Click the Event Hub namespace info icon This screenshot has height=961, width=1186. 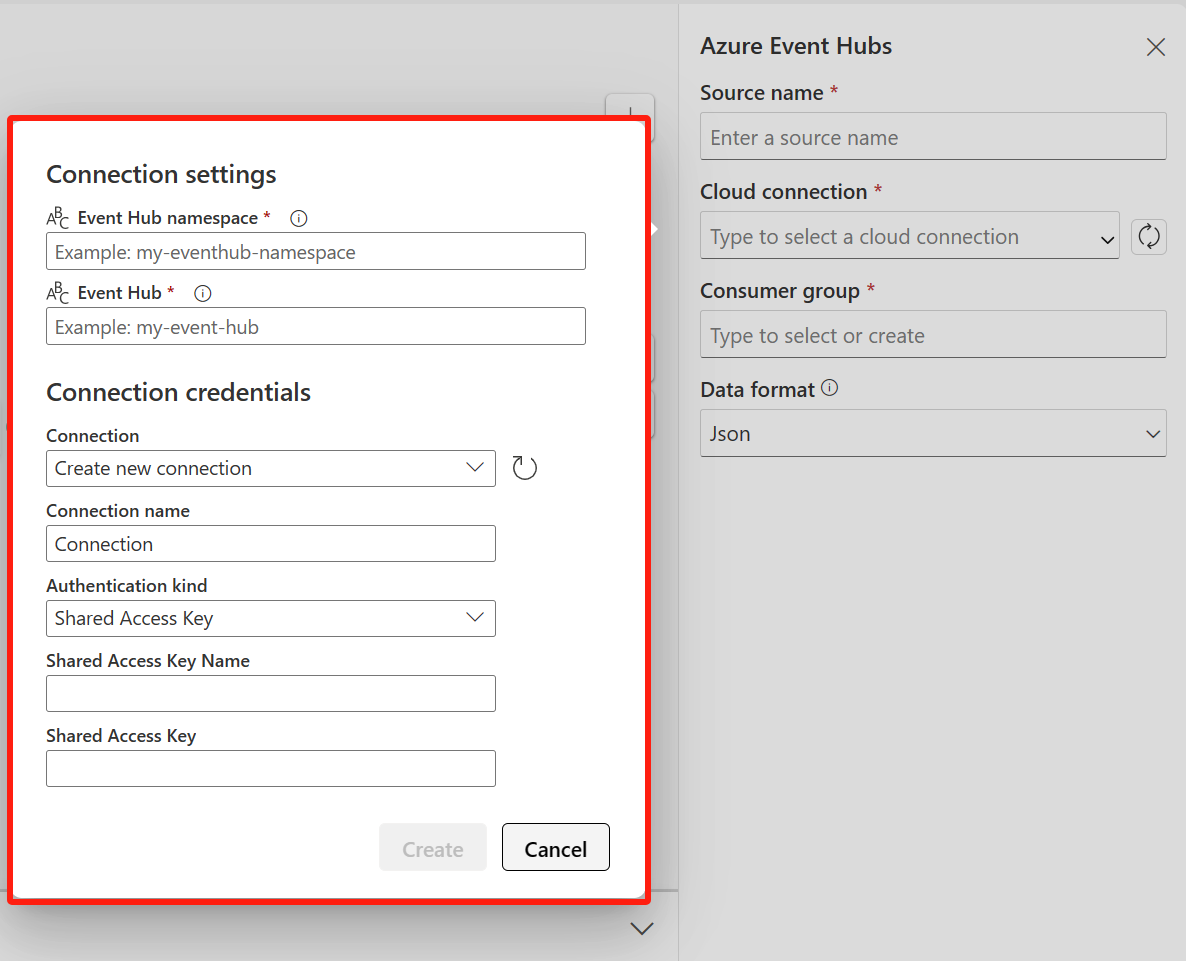pos(299,219)
